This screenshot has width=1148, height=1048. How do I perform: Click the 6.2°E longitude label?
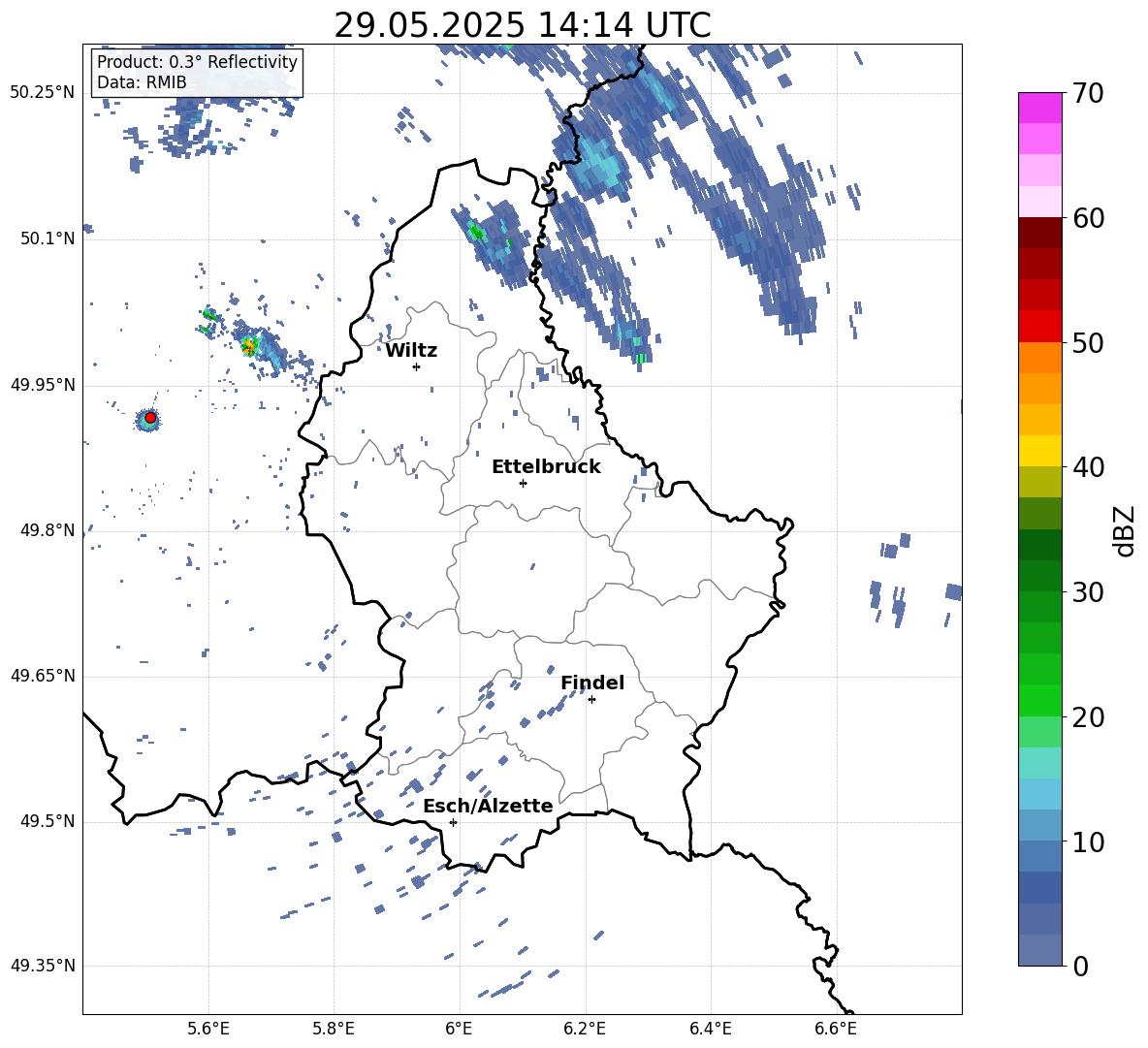[585, 1029]
